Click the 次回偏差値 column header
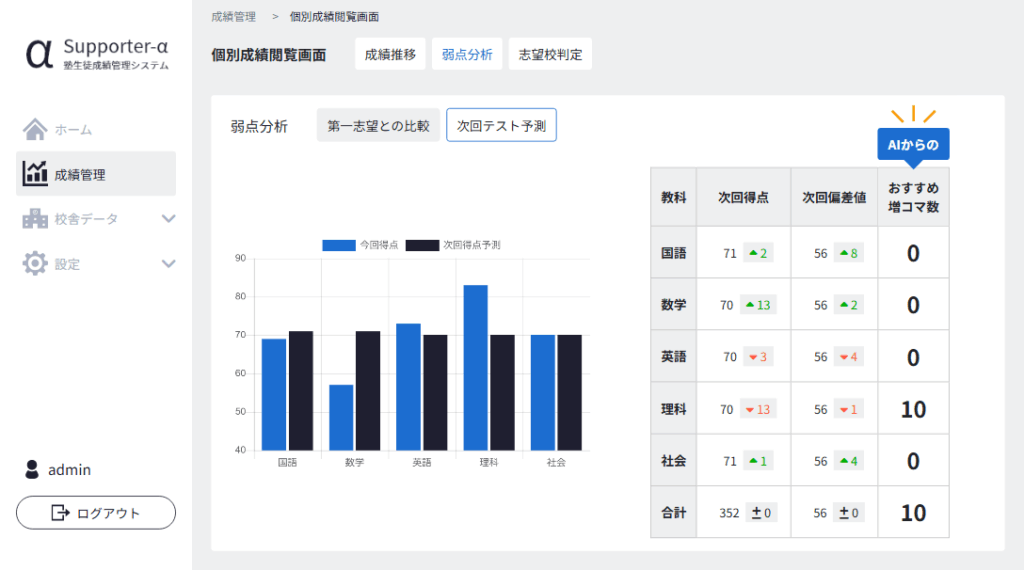 point(834,197)
